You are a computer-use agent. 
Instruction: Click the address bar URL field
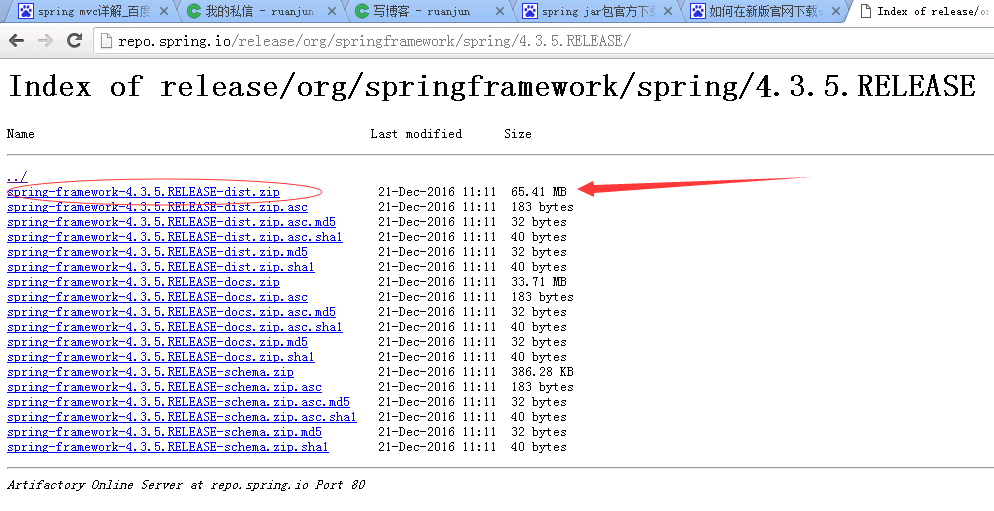pyautogui.click(x=545, y=41)
